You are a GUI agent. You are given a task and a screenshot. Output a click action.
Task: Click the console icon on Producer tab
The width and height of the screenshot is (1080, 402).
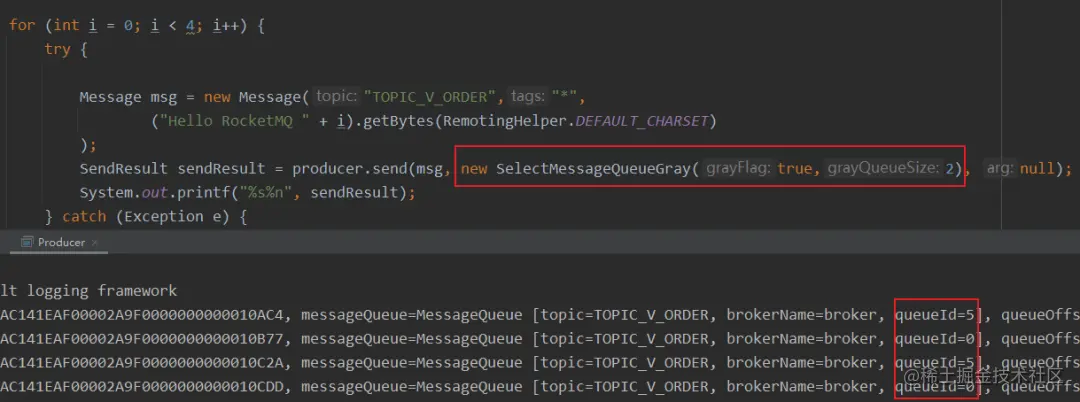click(28, 242)
